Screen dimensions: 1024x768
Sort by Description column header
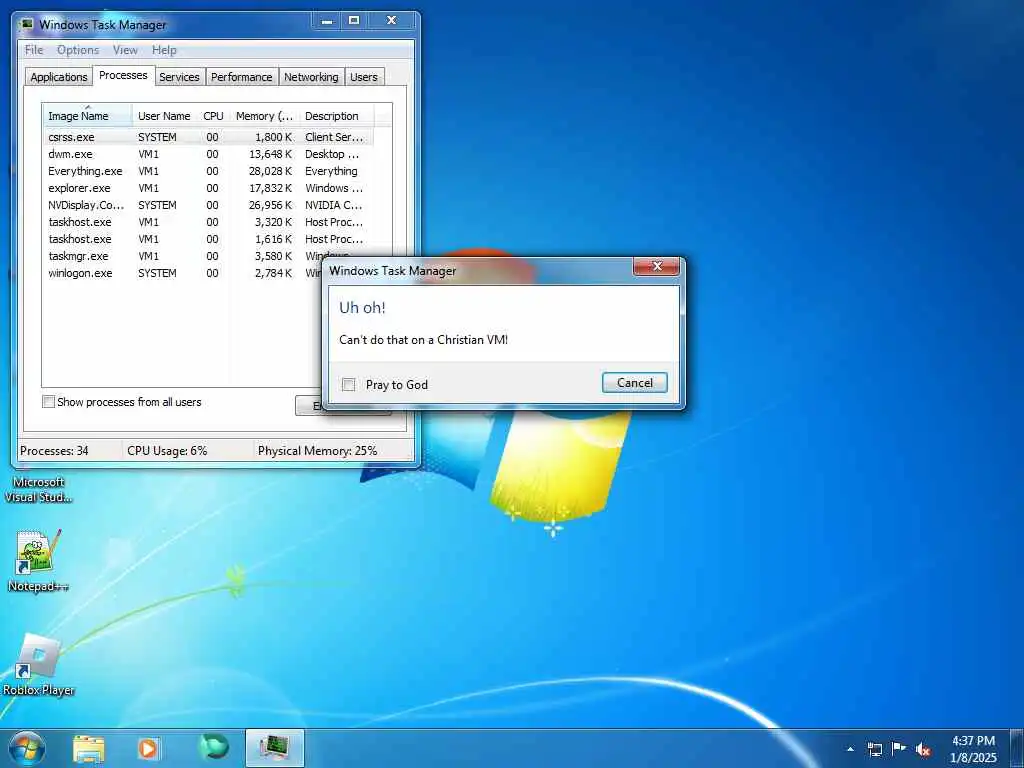coord(336,116)
